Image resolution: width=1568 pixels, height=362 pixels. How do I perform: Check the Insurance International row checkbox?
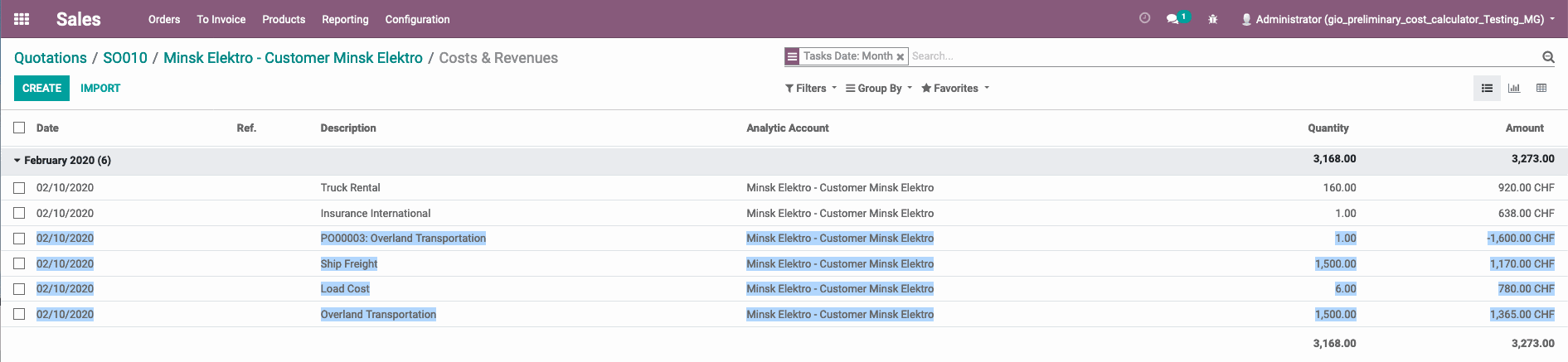click(x=19, y=214)
